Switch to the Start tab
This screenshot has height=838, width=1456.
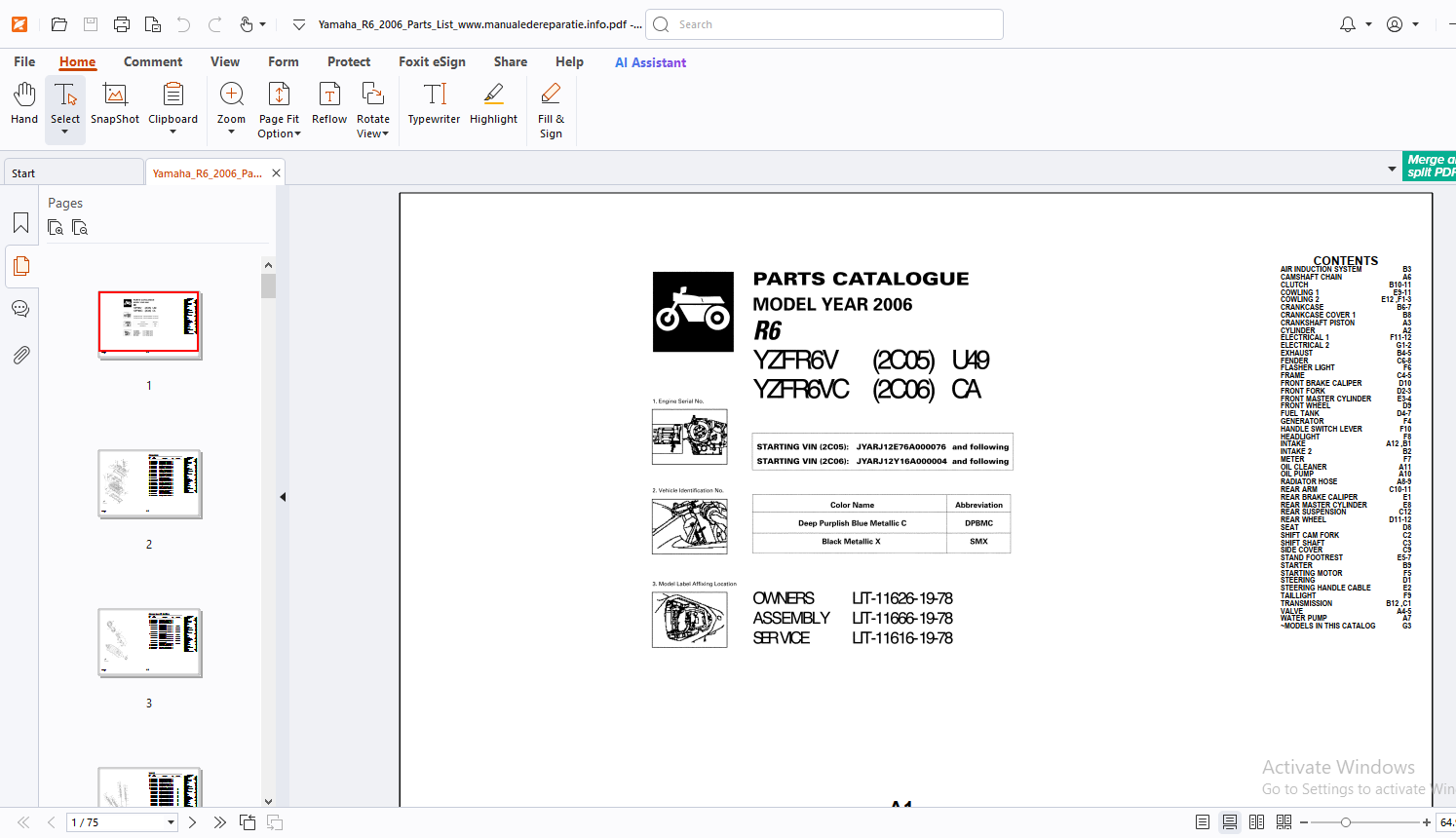point(73,172)
